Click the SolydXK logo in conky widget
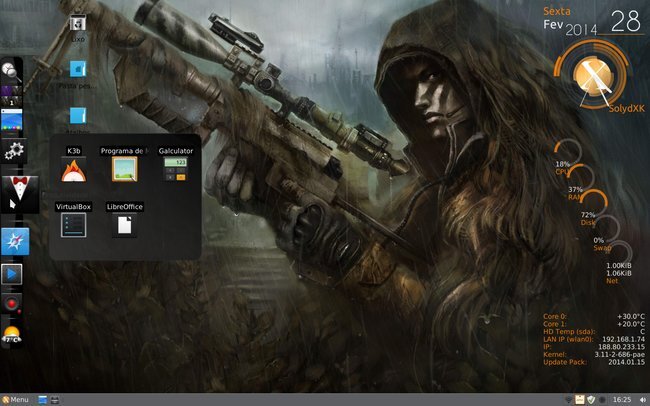The image size is (650, 406). [594, 78]
